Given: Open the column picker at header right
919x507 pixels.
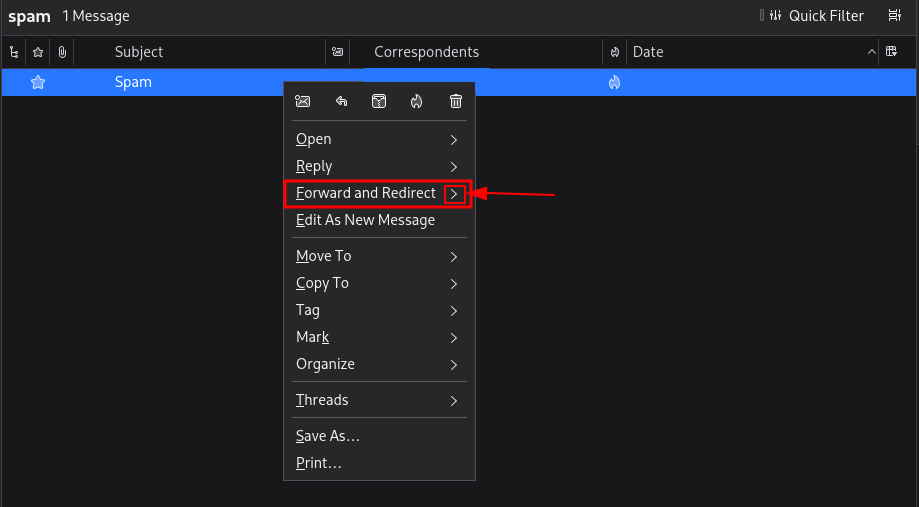Looking at the screenshot, I should 891,52.
